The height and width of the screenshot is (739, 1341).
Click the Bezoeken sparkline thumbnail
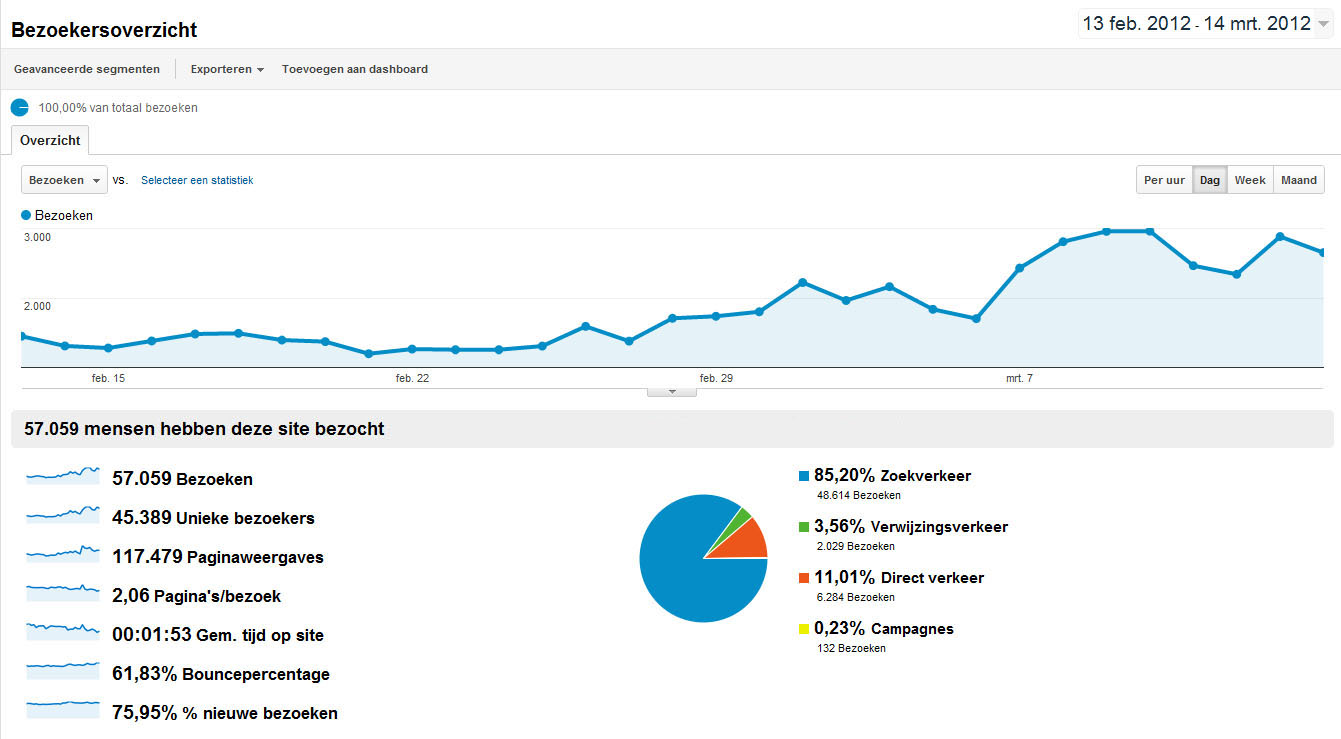pos(63,474)
